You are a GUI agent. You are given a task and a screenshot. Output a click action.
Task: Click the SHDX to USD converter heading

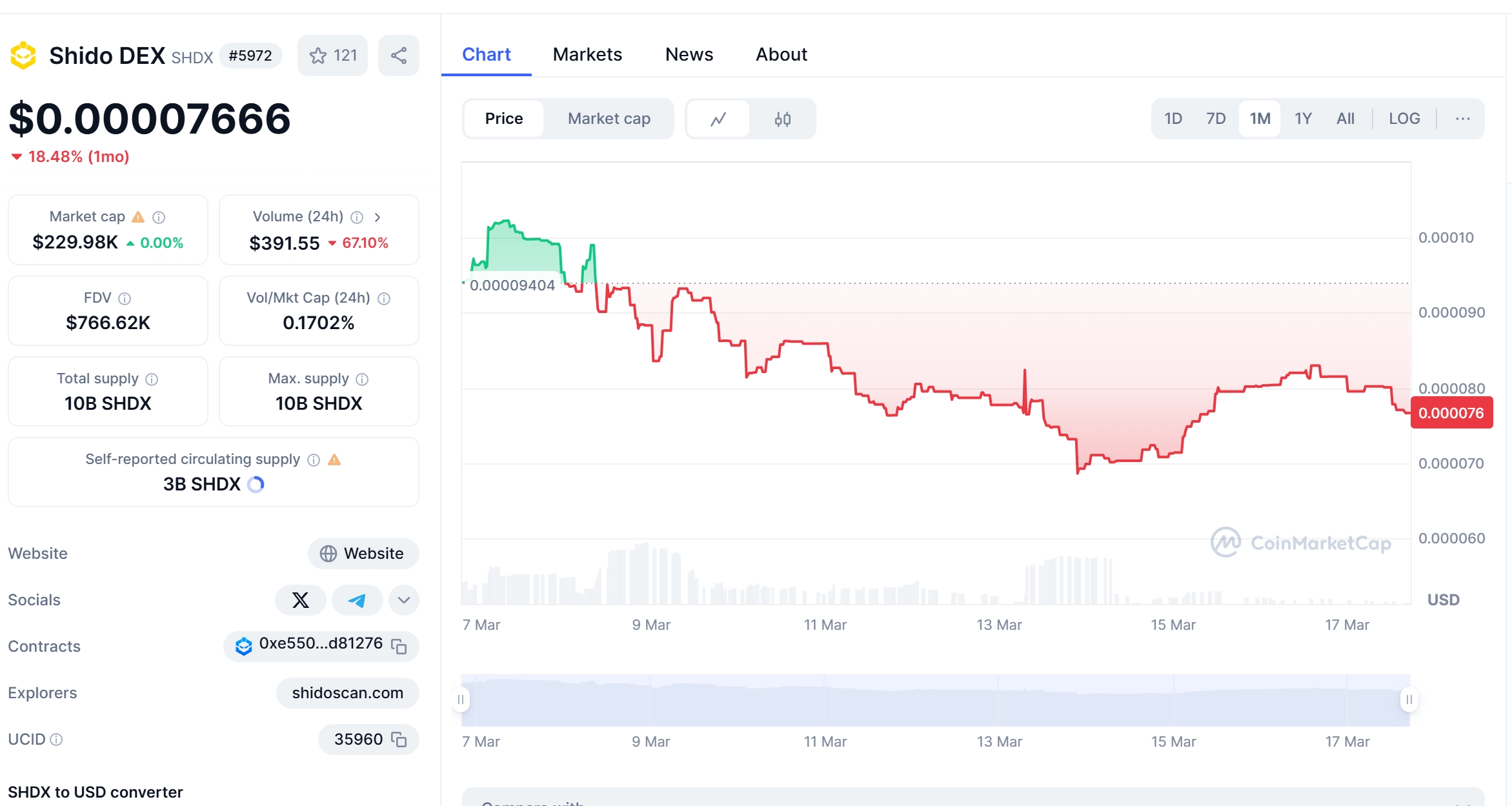96,792
